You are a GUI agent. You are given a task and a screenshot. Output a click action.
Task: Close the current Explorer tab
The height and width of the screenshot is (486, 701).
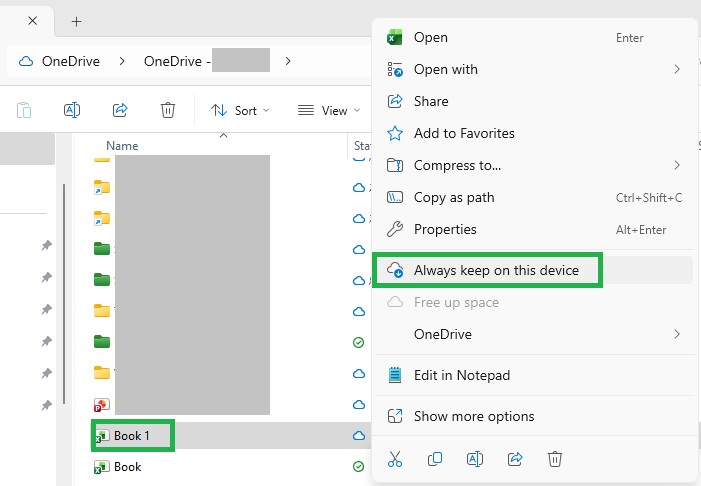point(32,21)
